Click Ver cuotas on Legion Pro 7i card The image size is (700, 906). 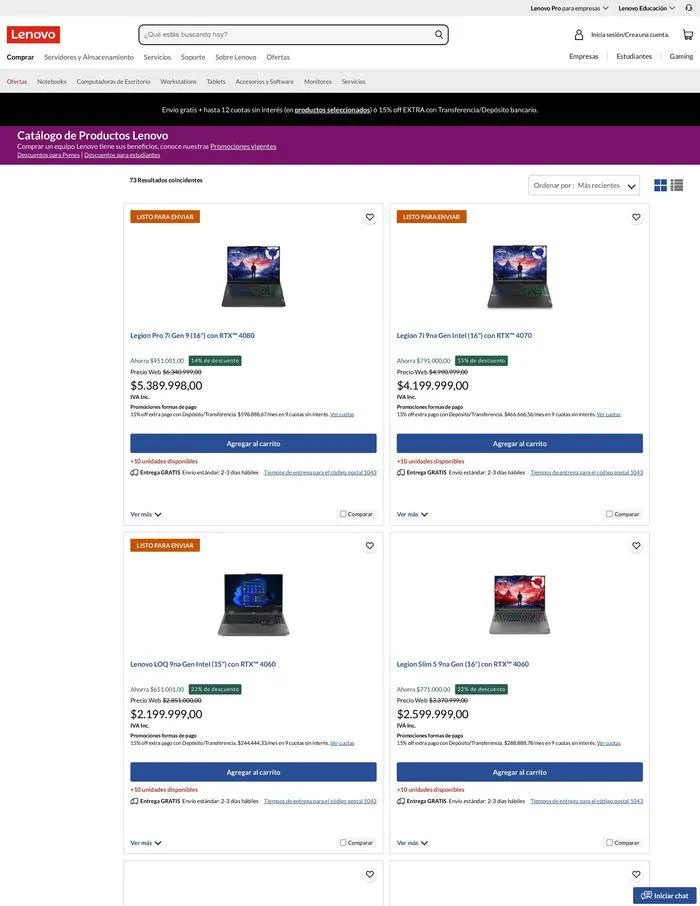pos(342,414)
